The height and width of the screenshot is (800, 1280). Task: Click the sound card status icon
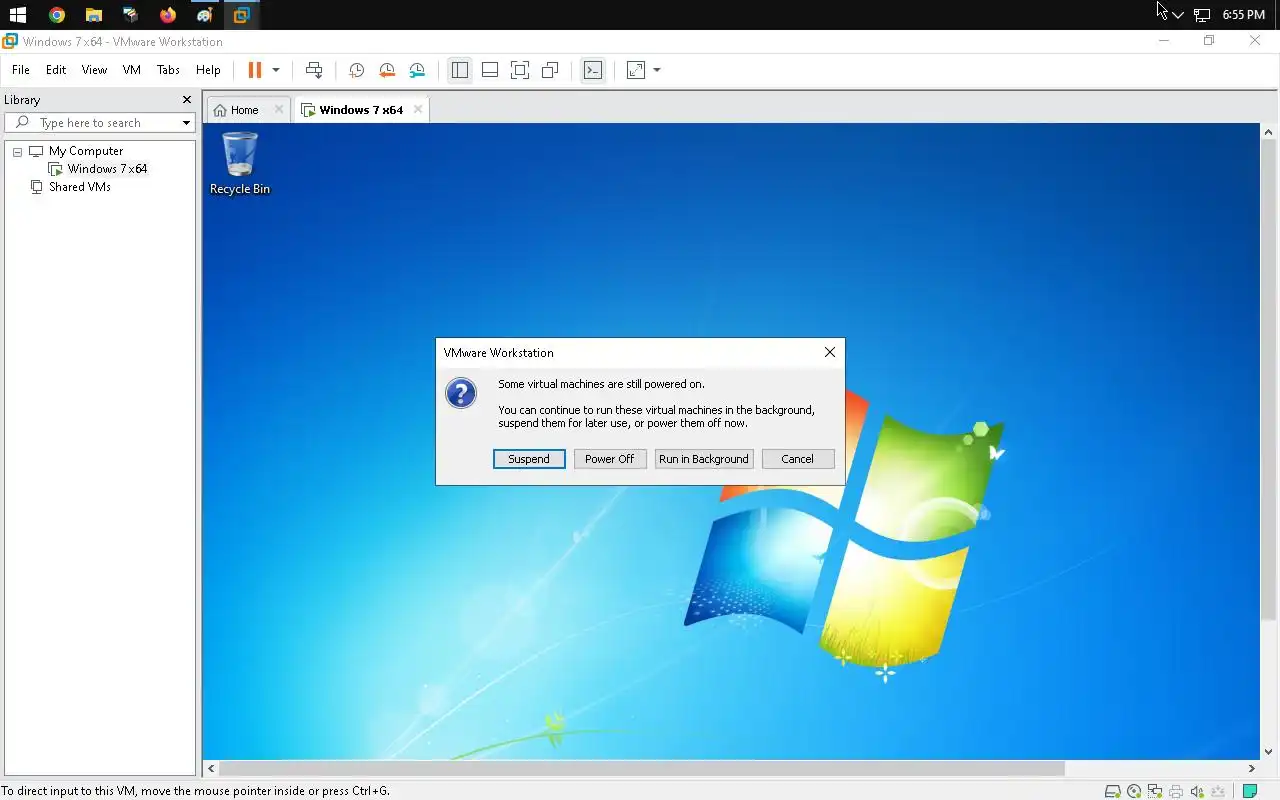[x=1197, y=791]
